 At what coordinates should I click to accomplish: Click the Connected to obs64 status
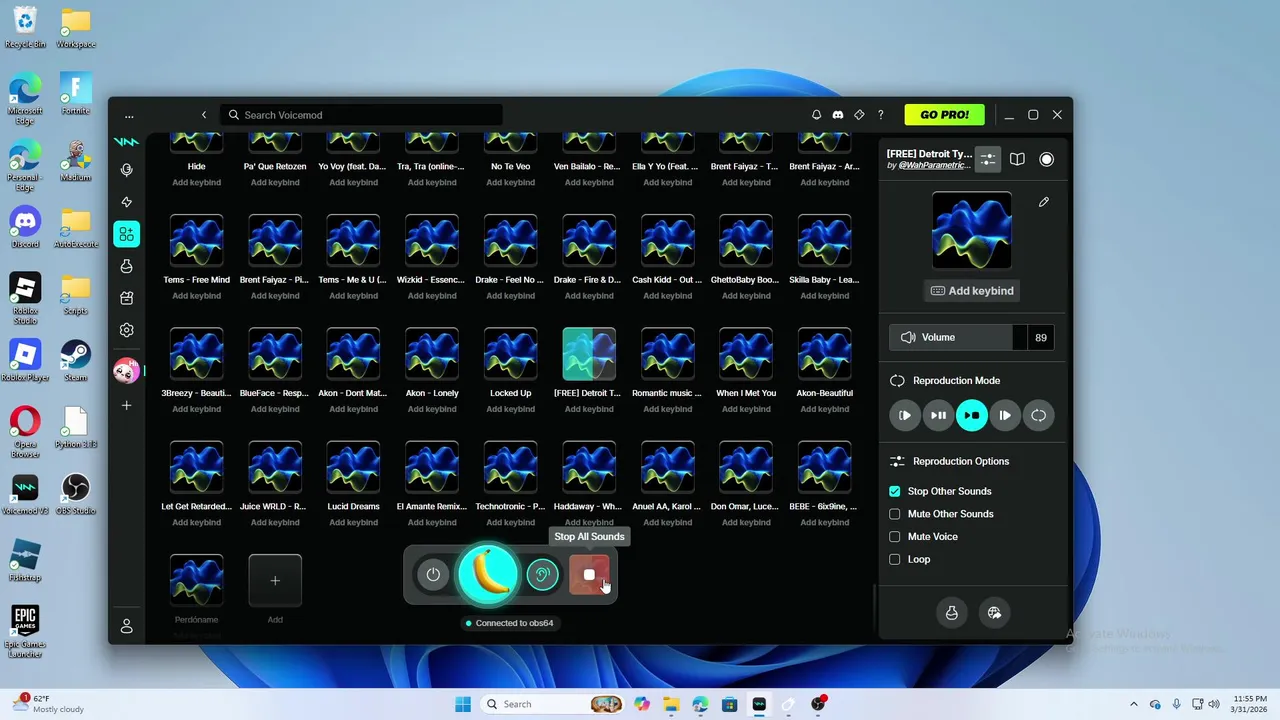[x=509, y=623]
